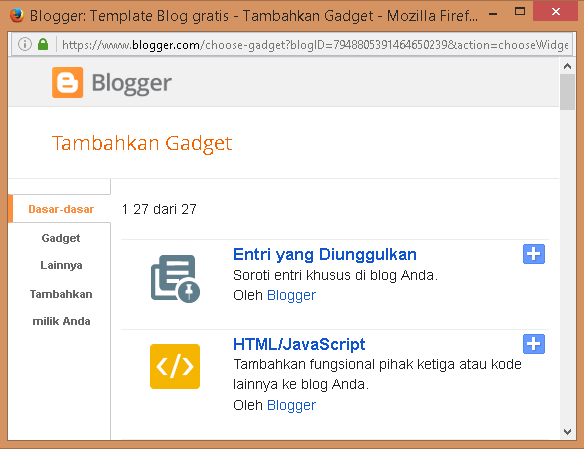Open Tambahkan milik Anda tab
Screen dimensions: 584x449
pyautogui.click(x=61, y=308)
